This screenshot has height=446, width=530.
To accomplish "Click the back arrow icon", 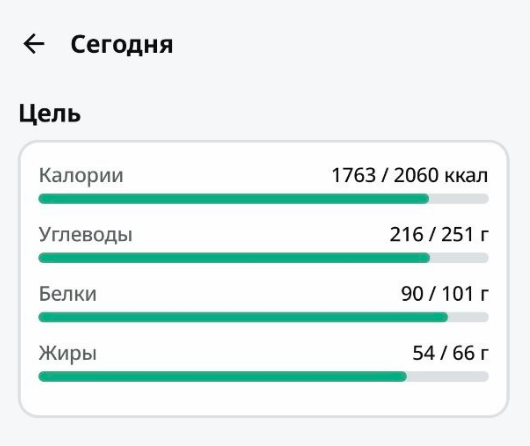I will point(34,44).
